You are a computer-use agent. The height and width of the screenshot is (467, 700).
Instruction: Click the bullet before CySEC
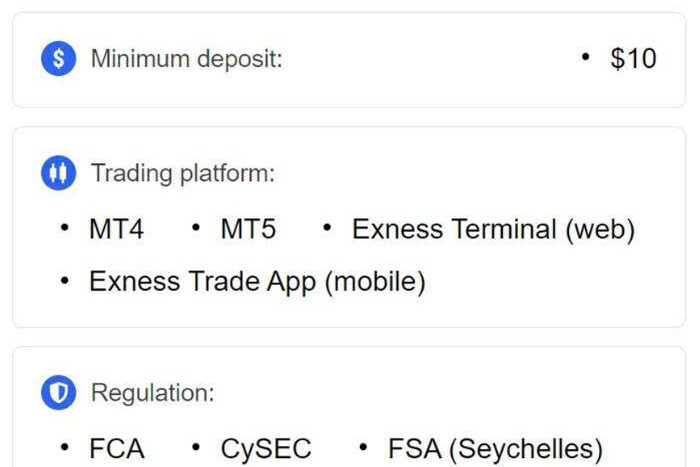196,447
